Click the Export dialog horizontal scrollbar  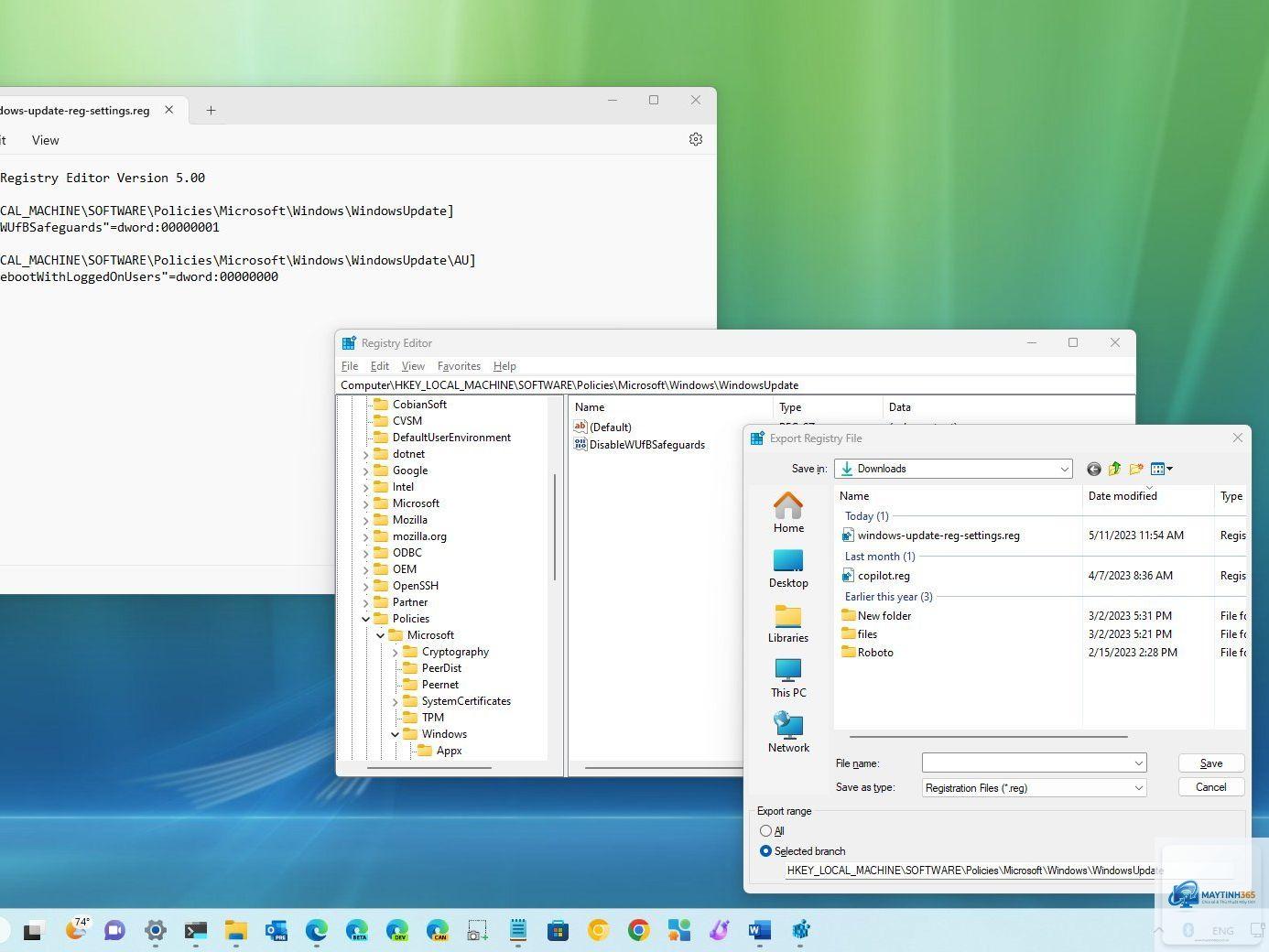[988, 736]
